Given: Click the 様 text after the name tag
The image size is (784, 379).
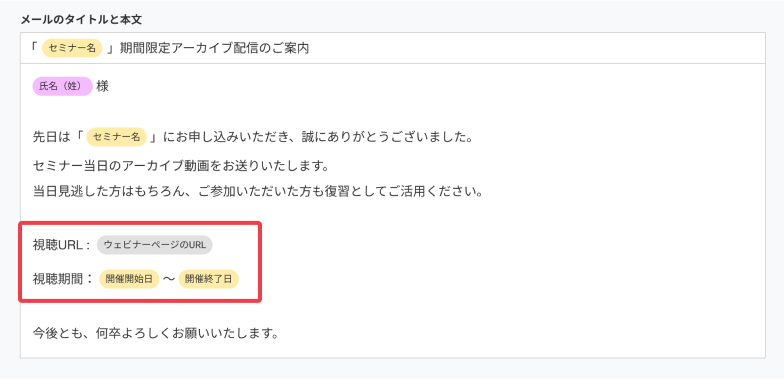Looking at the screenshot, I should click(x=102, y=86).
